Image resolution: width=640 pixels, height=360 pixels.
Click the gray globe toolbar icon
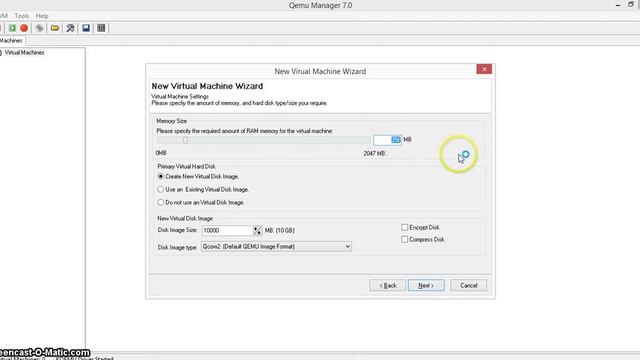tap(40, 28)
